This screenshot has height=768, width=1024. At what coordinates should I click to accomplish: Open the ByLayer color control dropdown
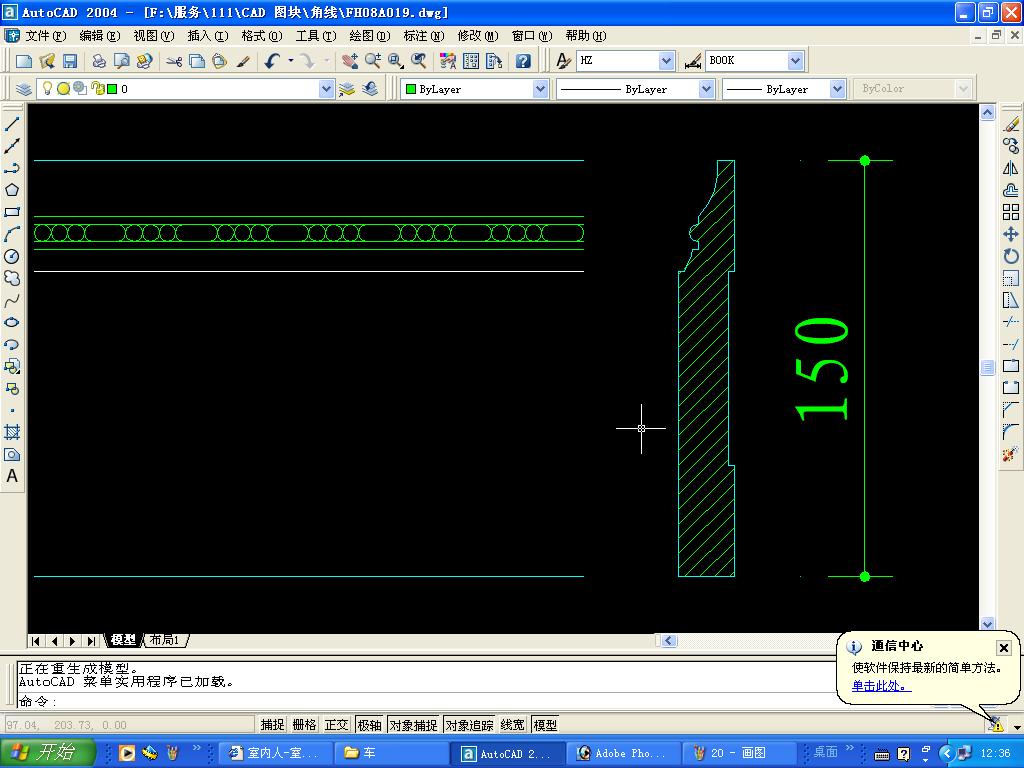540,89
